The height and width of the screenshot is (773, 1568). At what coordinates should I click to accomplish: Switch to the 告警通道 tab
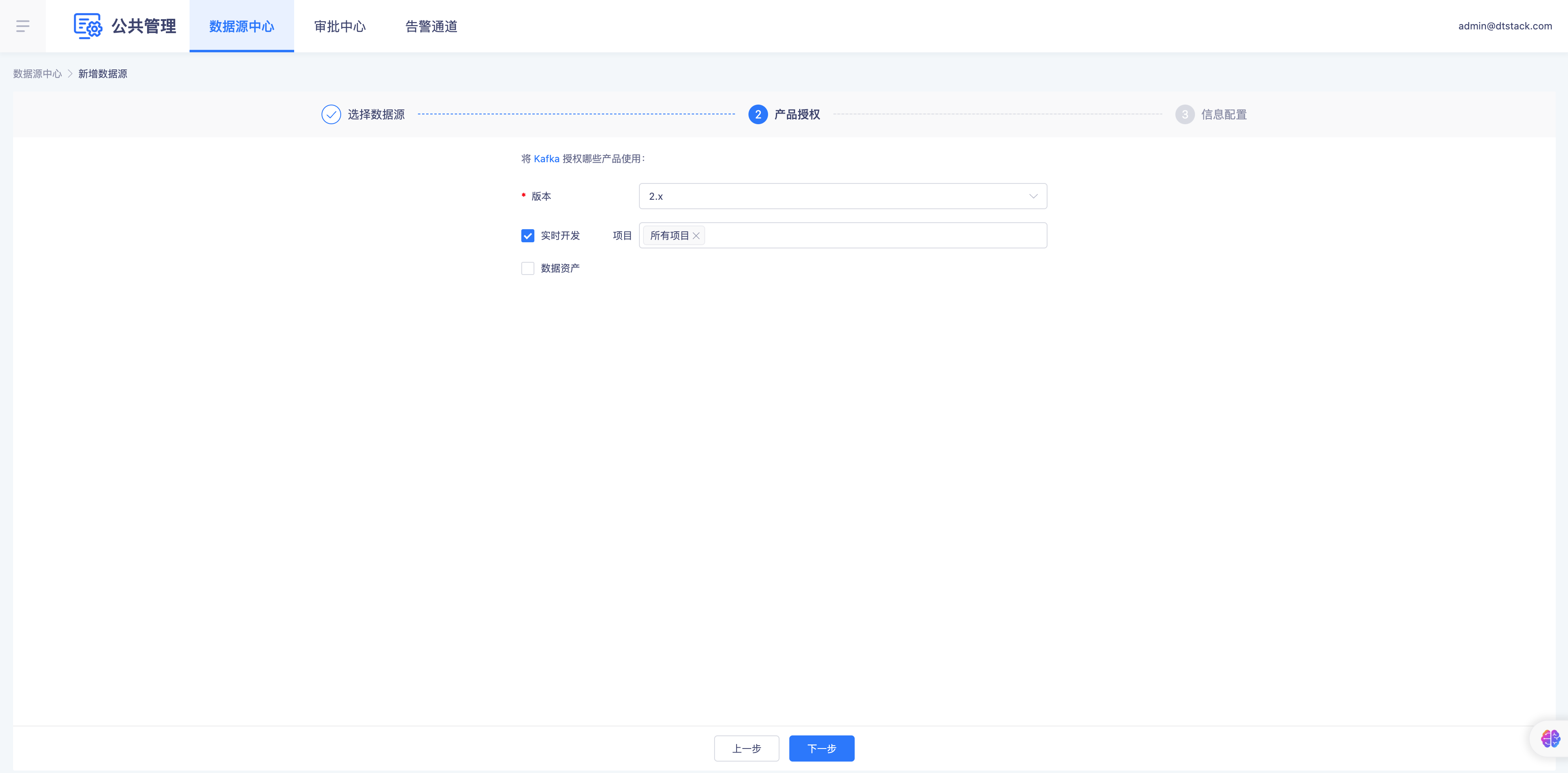click(x=431, y=26)
